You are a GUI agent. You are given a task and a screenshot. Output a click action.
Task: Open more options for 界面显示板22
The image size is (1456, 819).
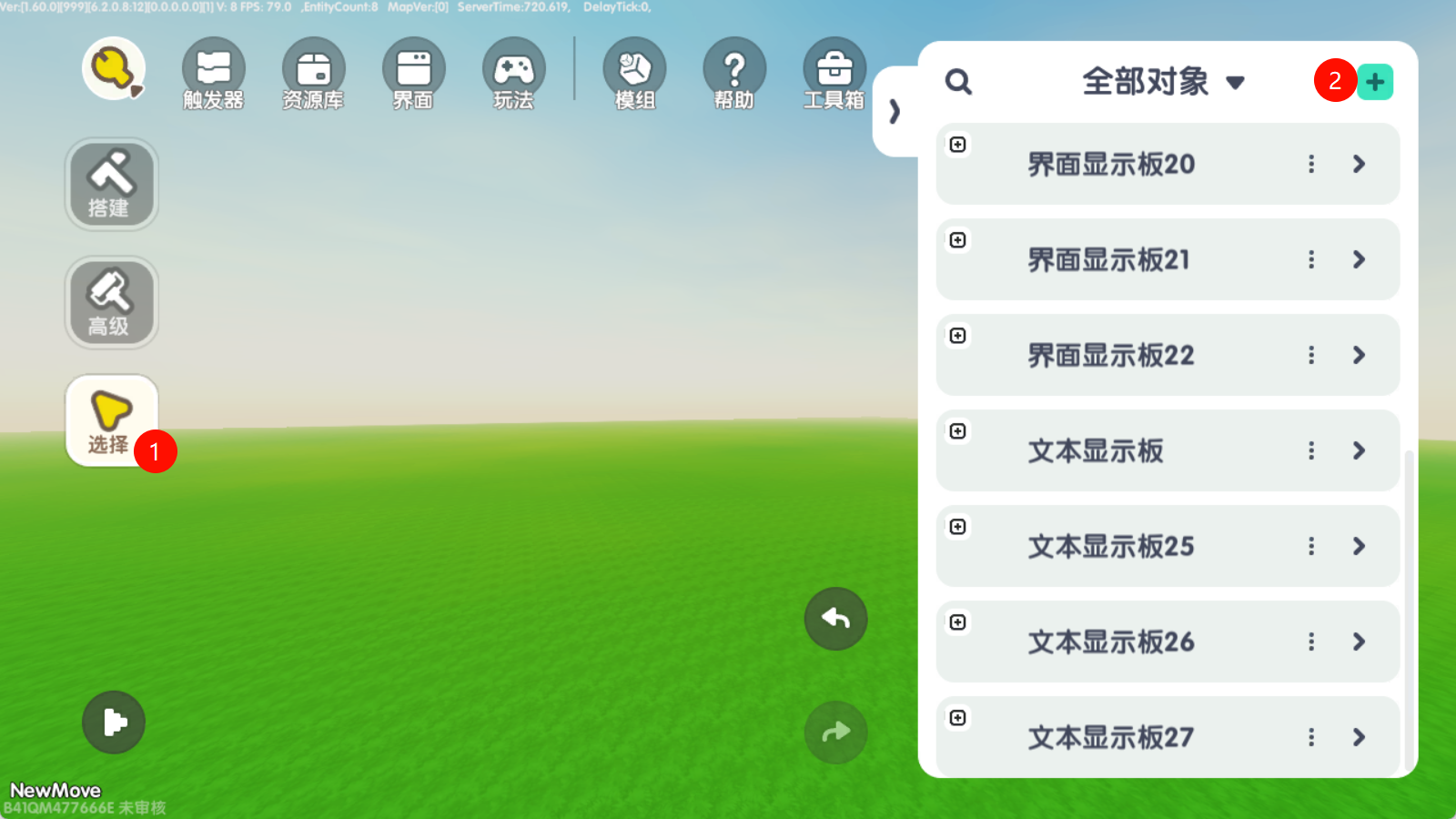1311,355
